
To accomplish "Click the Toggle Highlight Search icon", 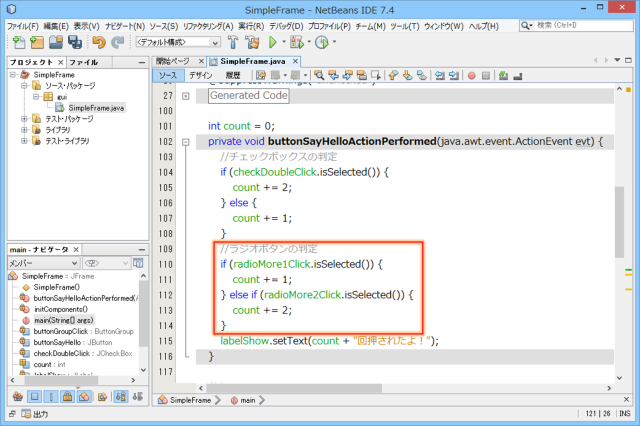I will (x=362, y=75).
